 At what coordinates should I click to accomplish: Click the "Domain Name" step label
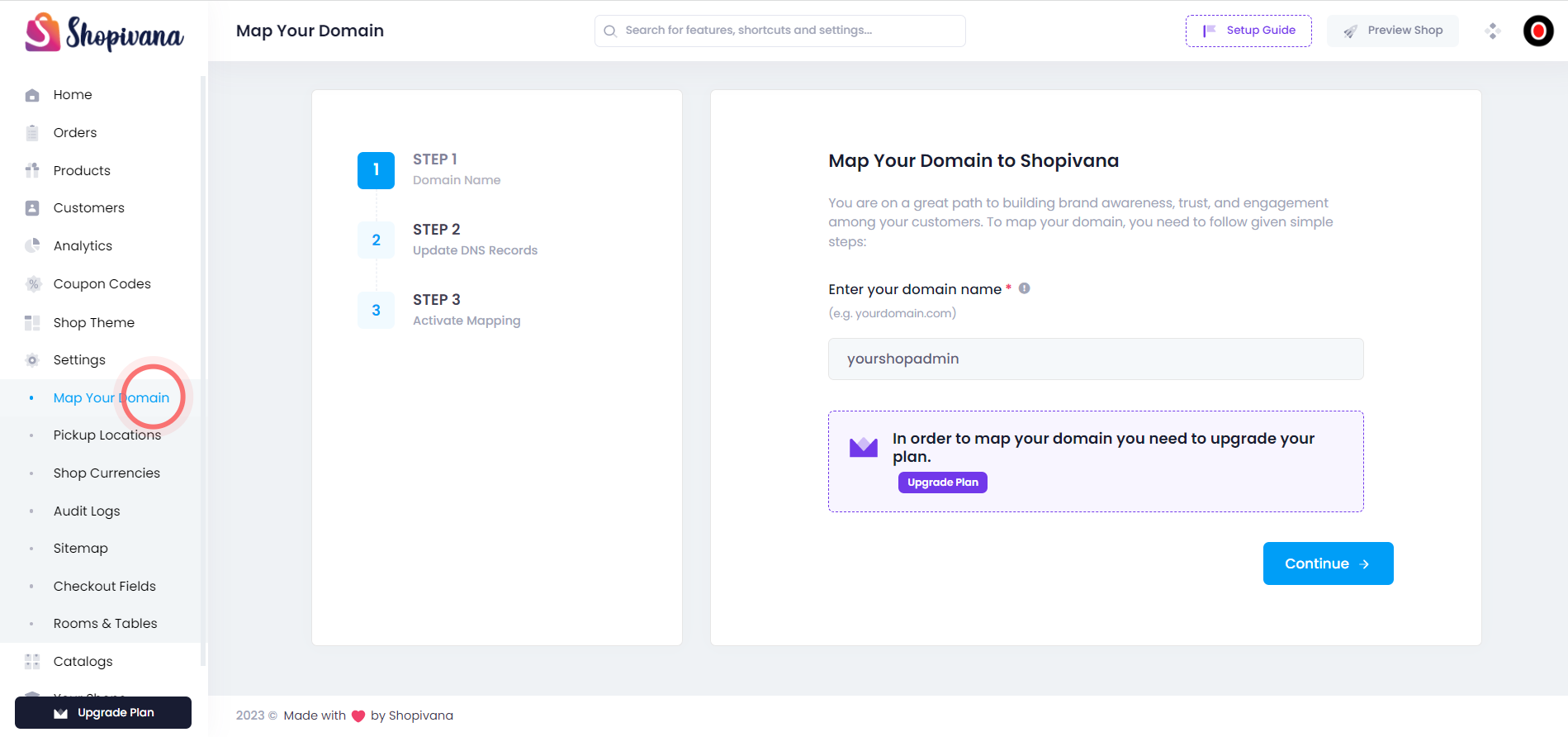pos(457,180)
